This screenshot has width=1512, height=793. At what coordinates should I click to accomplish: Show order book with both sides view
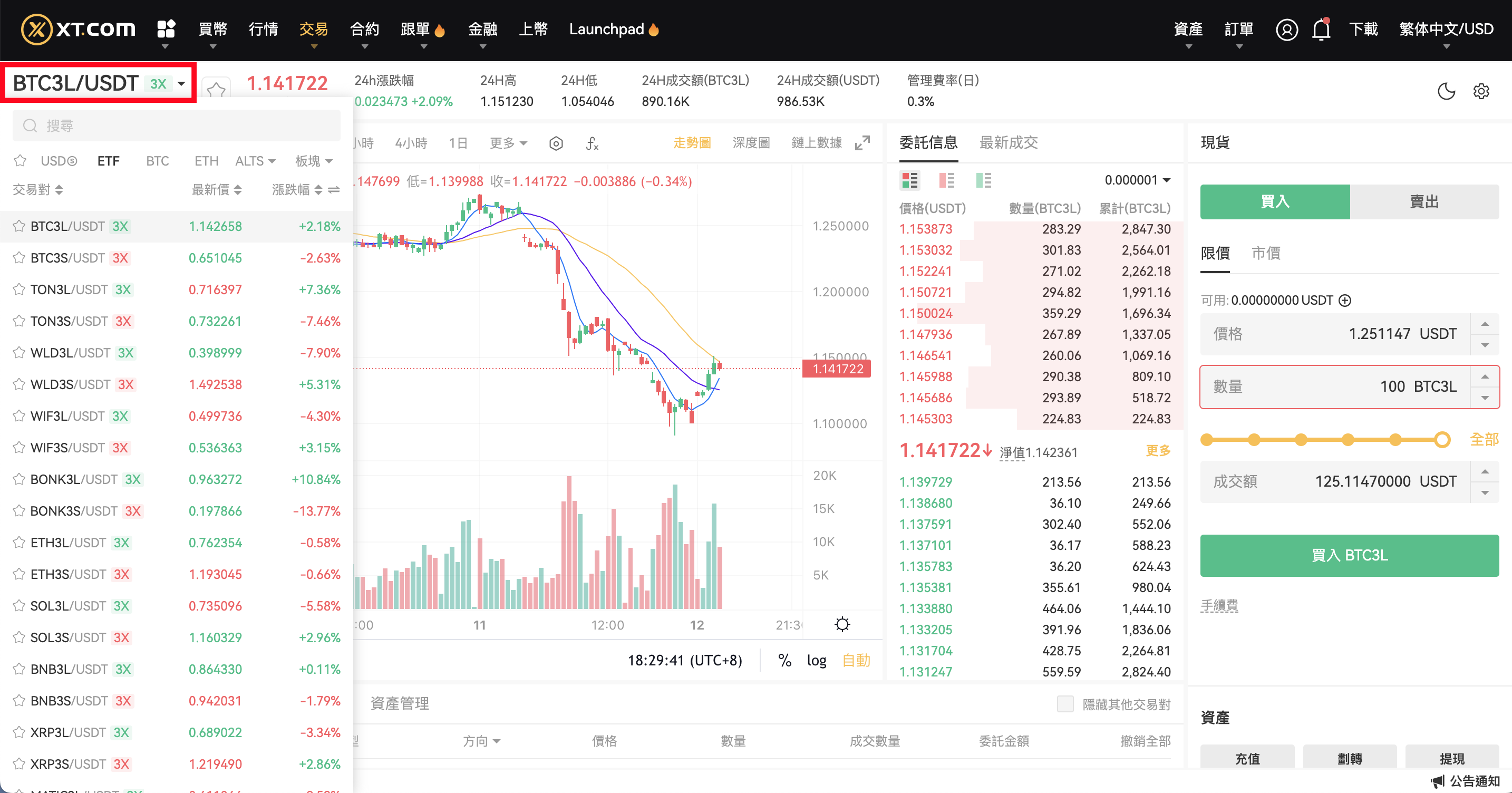pos(909,180)
